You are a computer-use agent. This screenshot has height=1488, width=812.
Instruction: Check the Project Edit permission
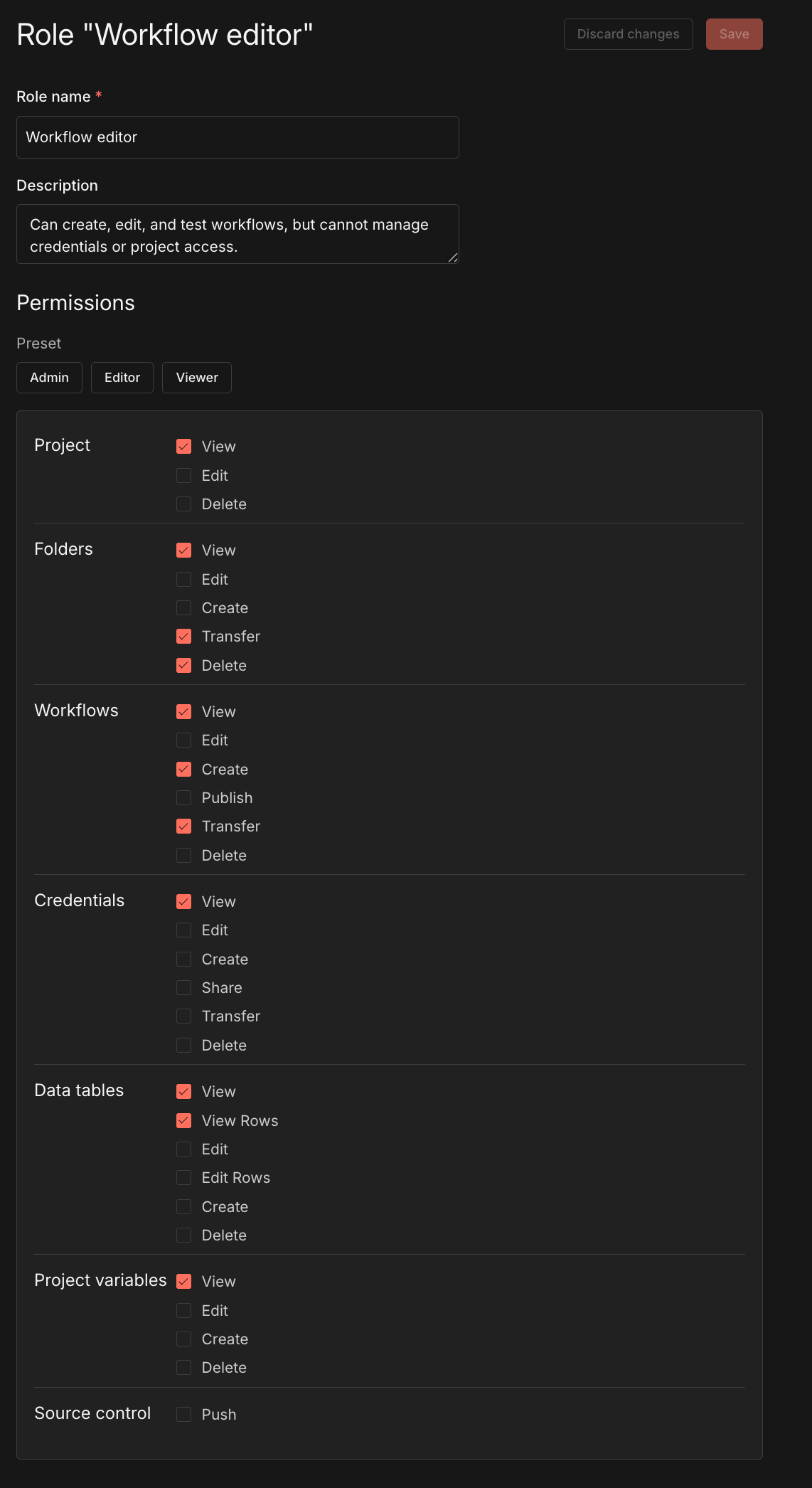(184, 476)
